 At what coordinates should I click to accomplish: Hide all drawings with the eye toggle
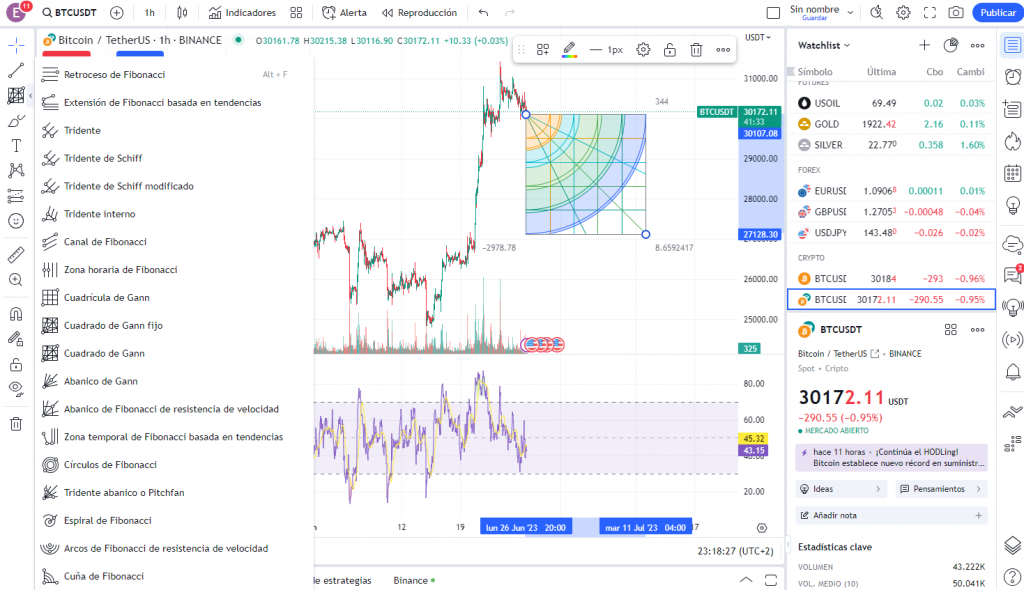(x=15, y=389)
